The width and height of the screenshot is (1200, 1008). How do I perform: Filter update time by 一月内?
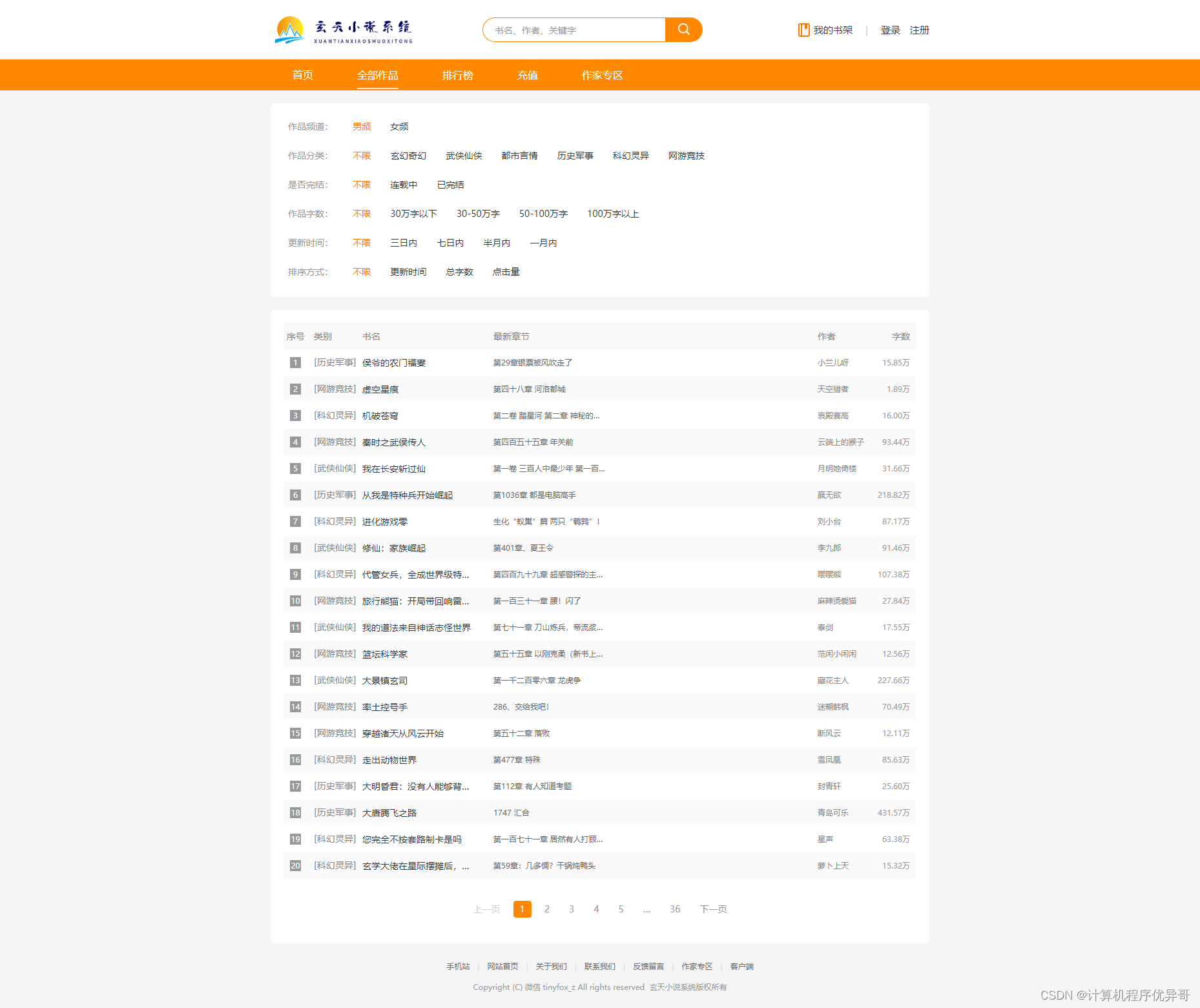click(x=543, y=243)
